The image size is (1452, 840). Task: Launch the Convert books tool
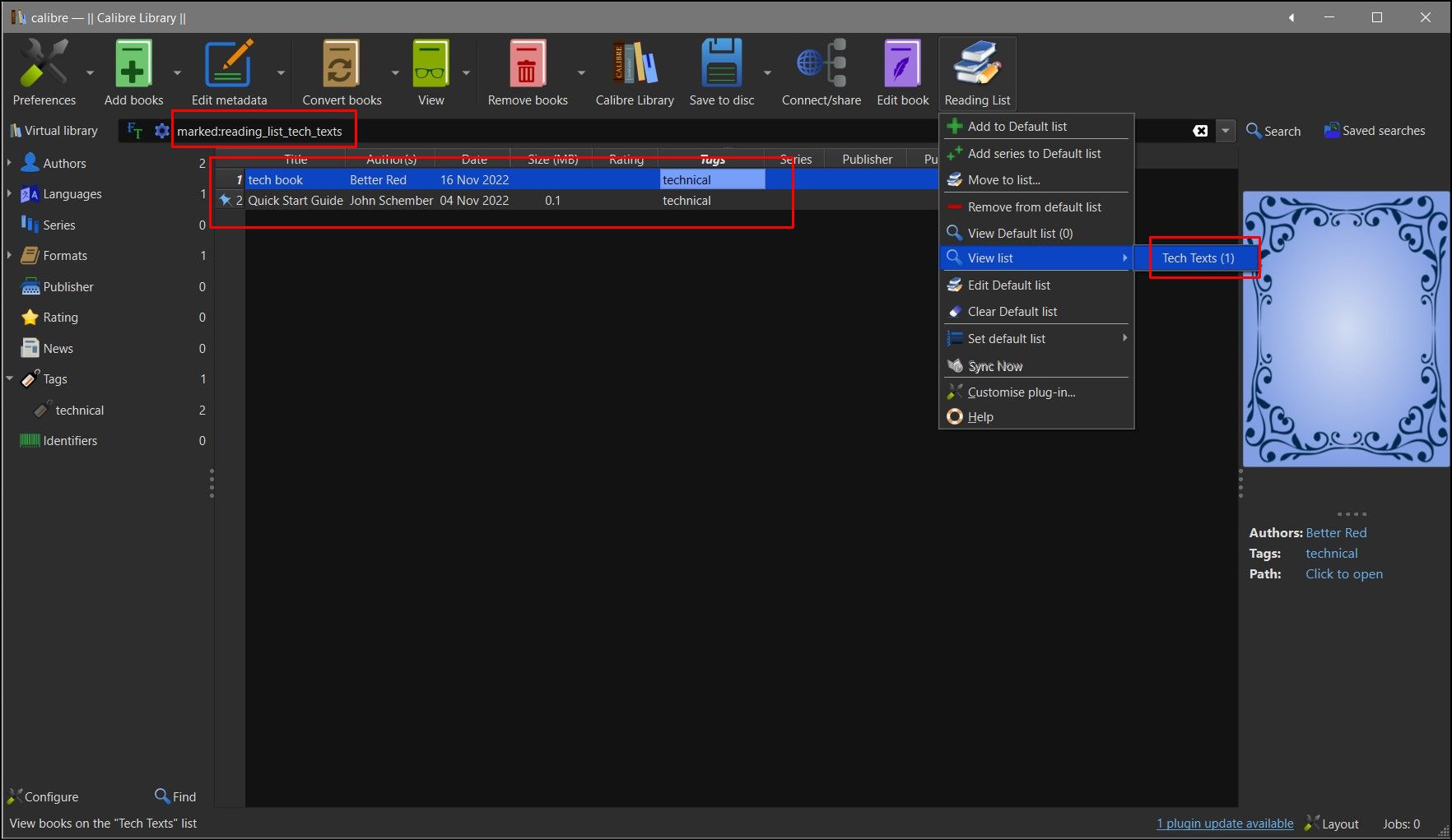pos(342,64)
